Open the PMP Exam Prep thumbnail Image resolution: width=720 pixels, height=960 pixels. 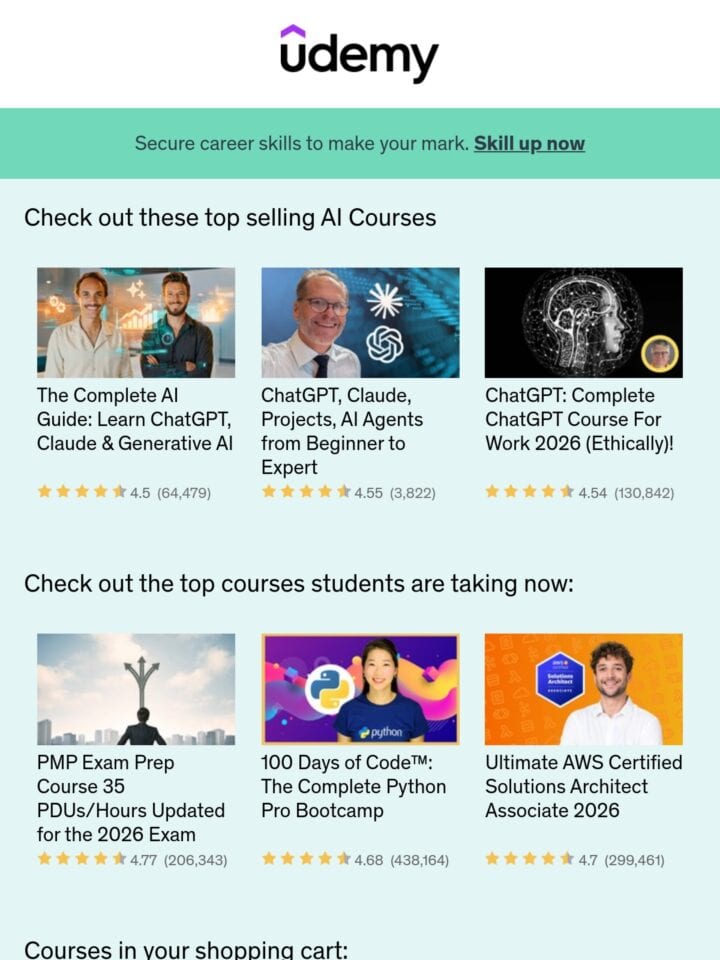(x=136, y=689)
